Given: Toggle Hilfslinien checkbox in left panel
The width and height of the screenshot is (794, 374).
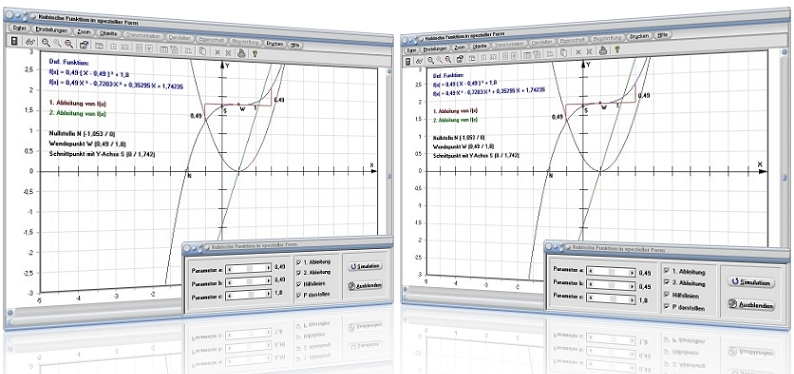Looking at the screenshot, I should 298,283.
